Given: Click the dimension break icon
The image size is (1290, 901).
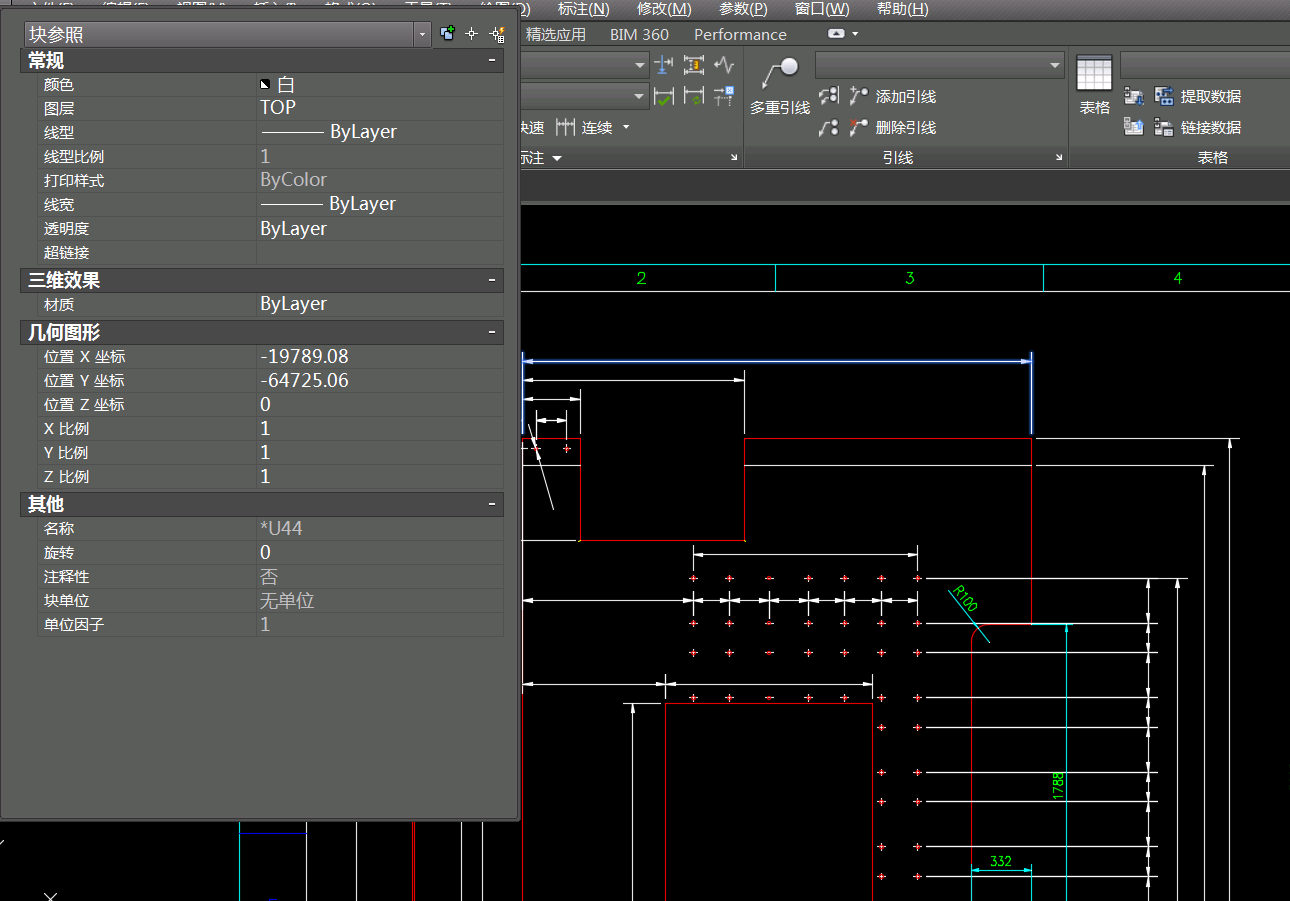Looking at the screenshot, I should pos(663,65).
